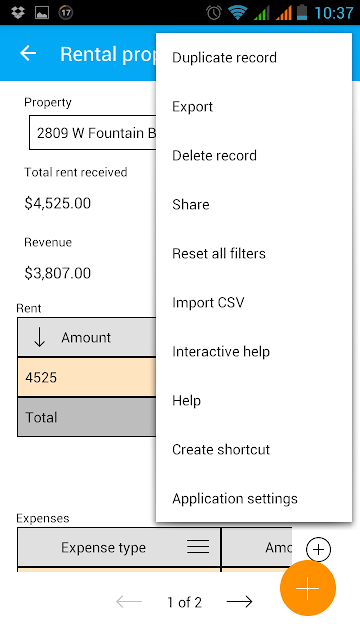Open the Expense type column menu icon
The height and width of the screenshot is (640, 360).
click(198, 547)
